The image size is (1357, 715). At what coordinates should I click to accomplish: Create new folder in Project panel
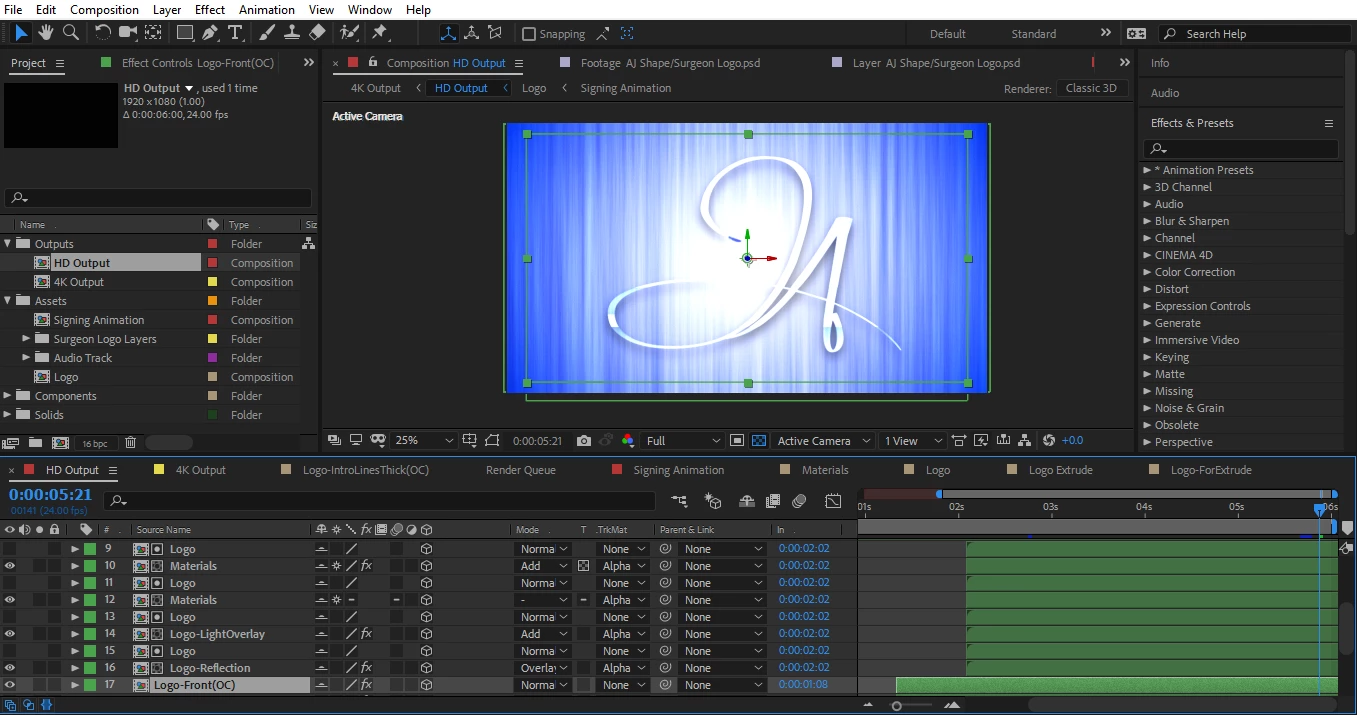click(x=36, y=443)
